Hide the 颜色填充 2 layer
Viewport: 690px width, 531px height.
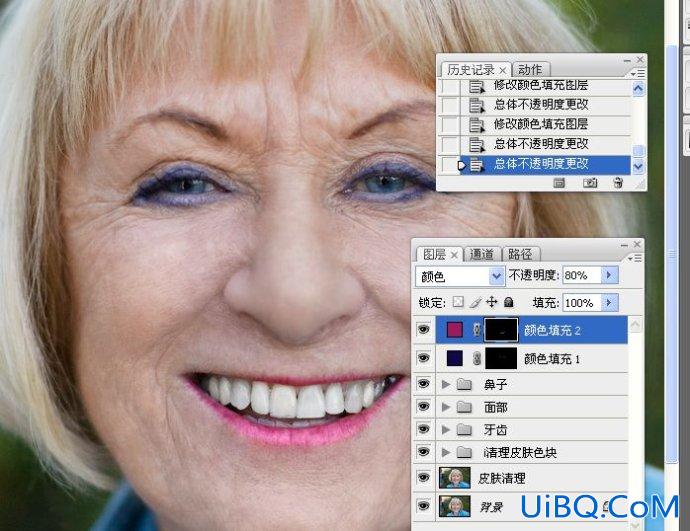point(424,330)
